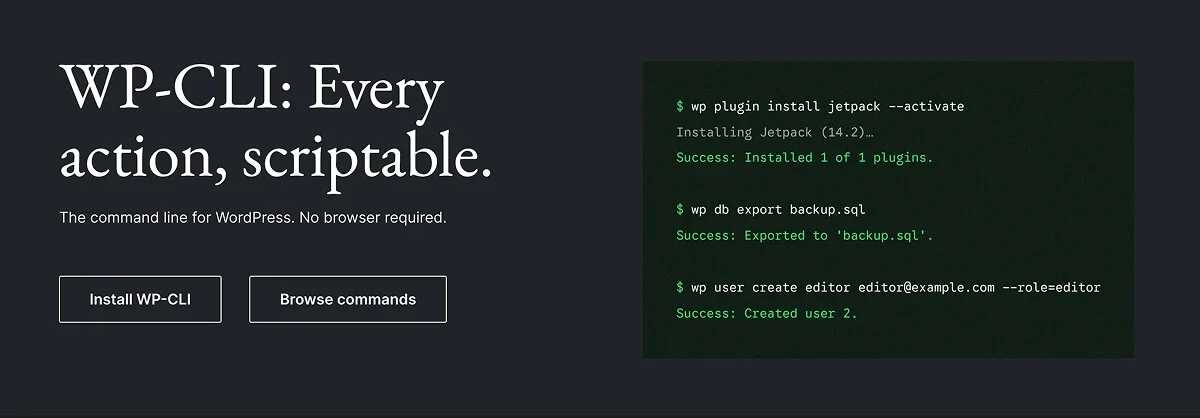Select "Success: Created user 2." output
Screen dimensions: 1200x418
767,314
